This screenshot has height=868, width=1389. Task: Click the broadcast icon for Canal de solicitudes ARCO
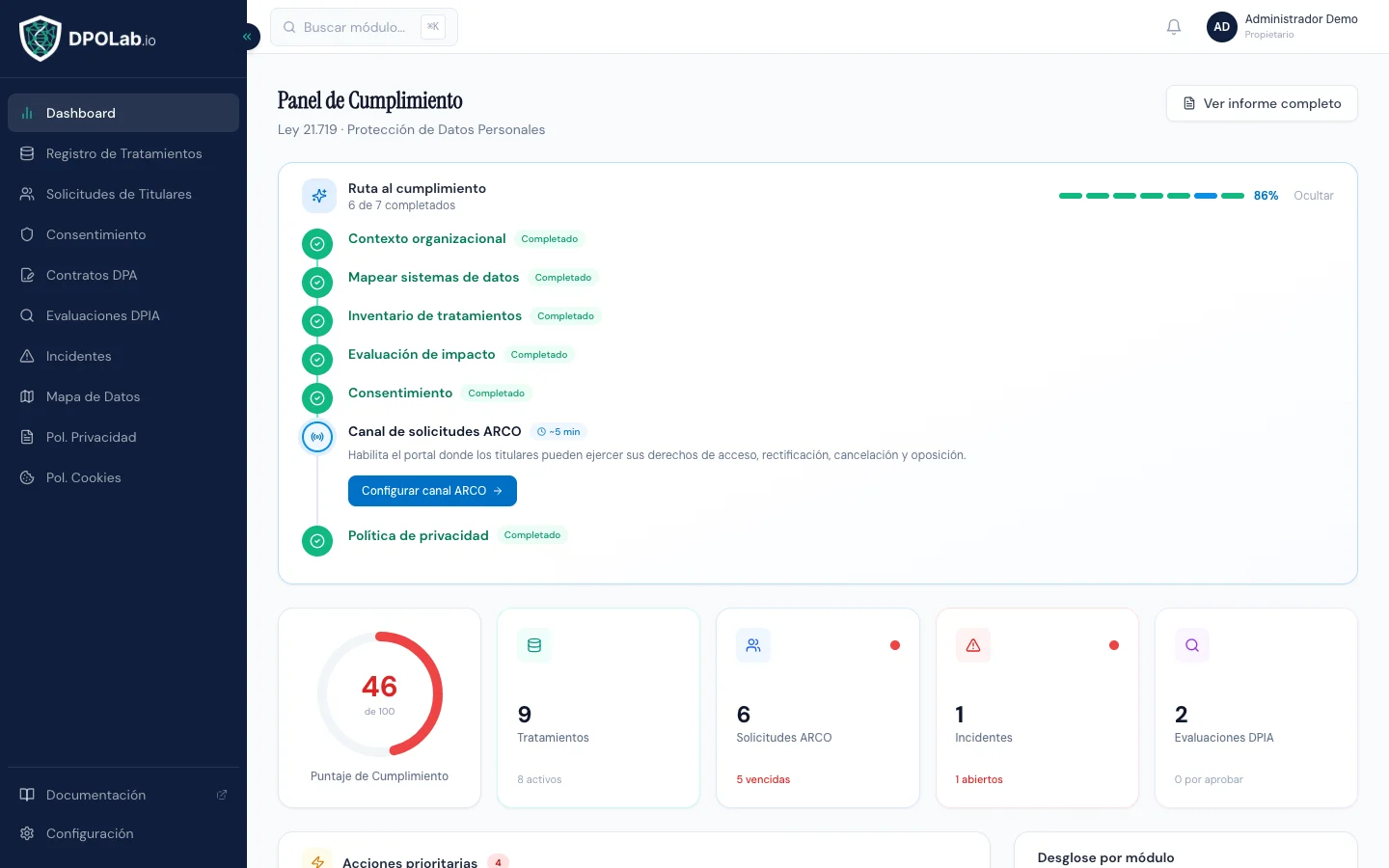click(x=317, y=437)
